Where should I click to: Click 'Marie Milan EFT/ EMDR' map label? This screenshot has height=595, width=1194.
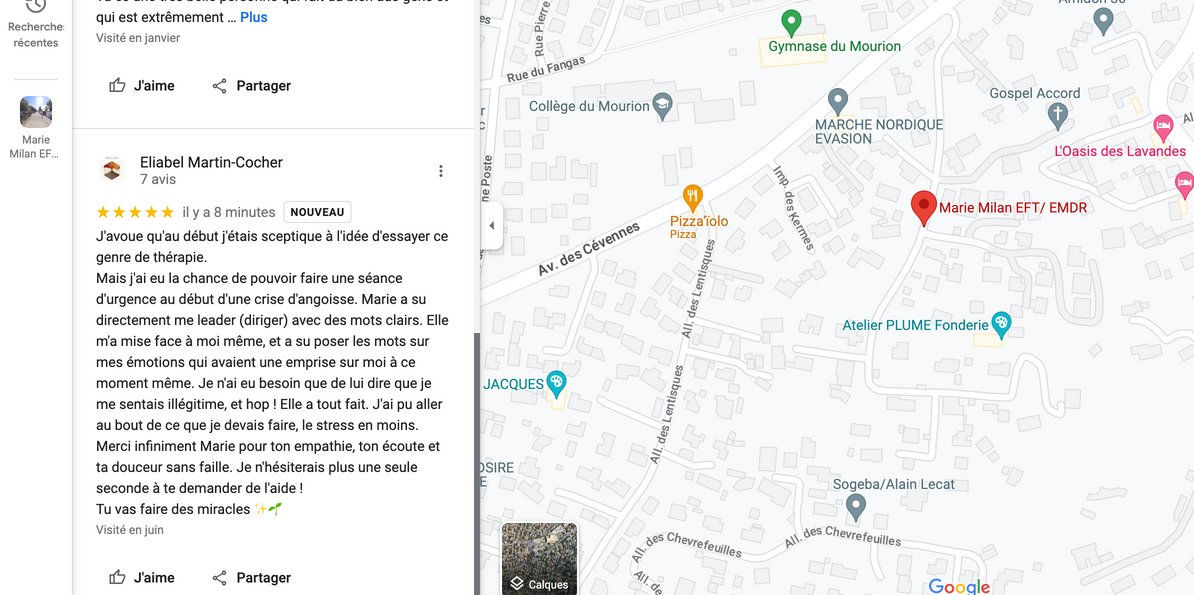pyautogui.click(x=1013, y=207)
